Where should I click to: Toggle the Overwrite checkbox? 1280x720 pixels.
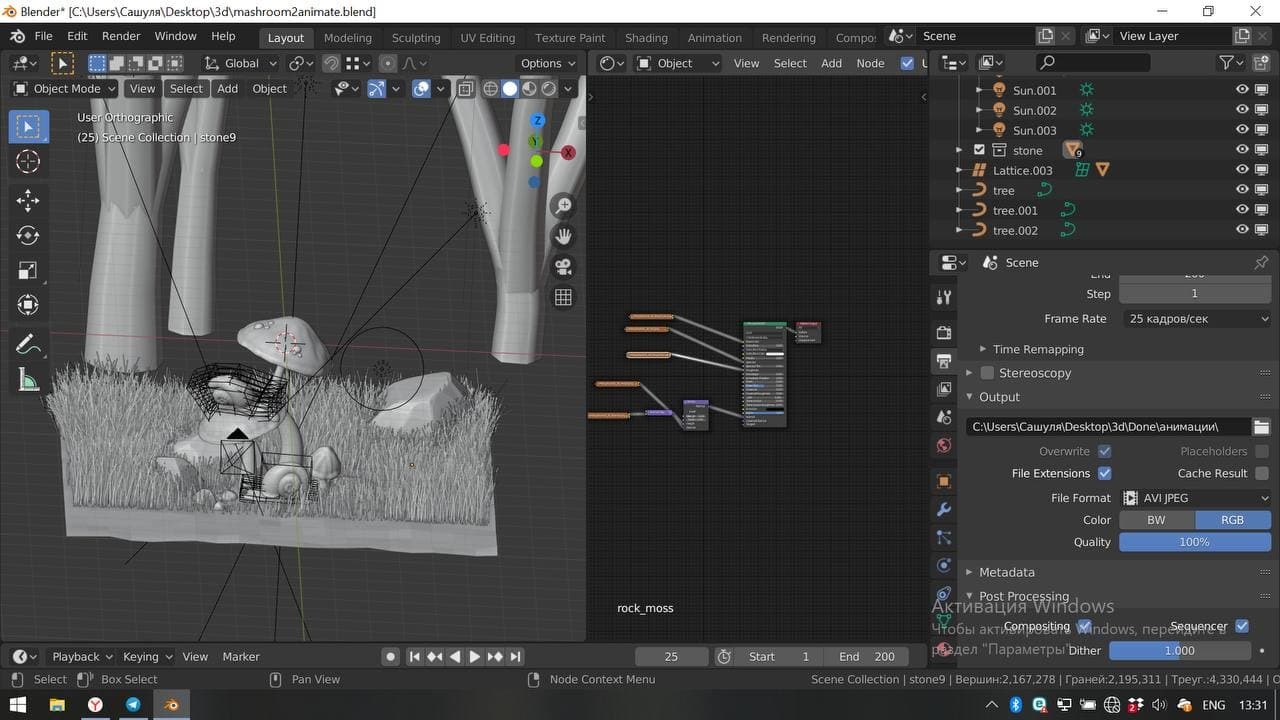1104,452
